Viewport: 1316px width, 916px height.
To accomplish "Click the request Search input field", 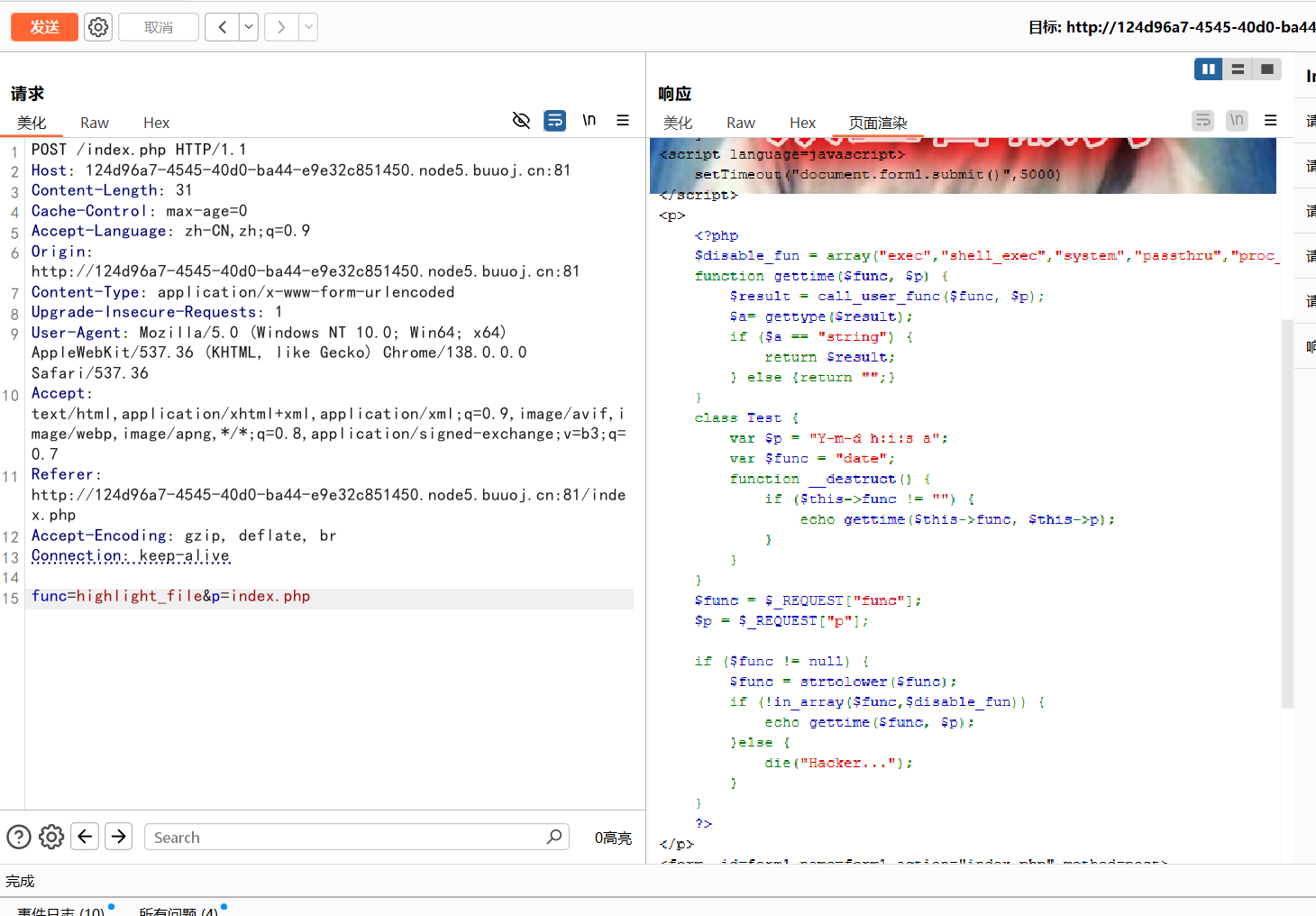I will [x=347, y=838].
